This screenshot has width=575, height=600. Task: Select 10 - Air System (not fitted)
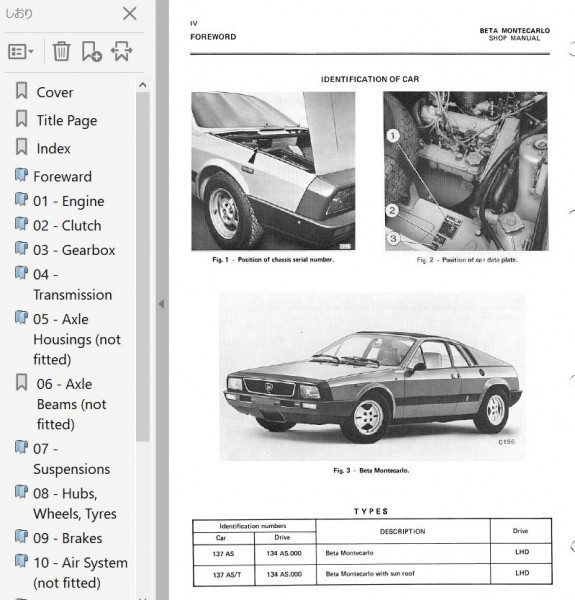coord(80,573)
